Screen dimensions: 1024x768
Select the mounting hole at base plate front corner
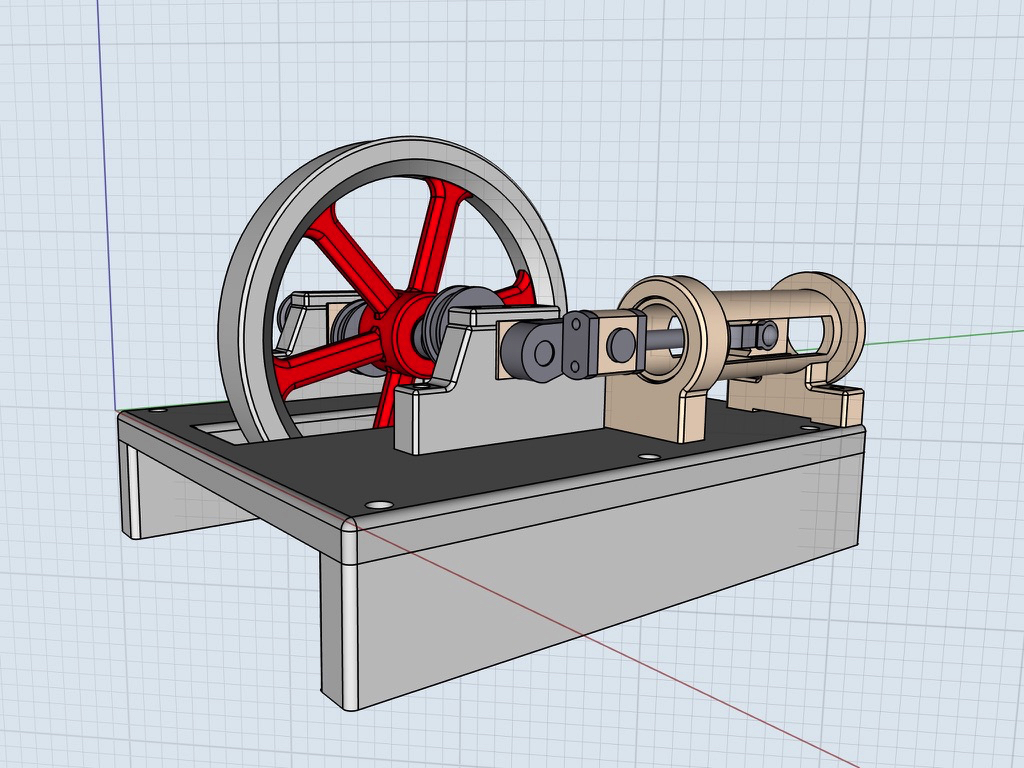point(379,505)
